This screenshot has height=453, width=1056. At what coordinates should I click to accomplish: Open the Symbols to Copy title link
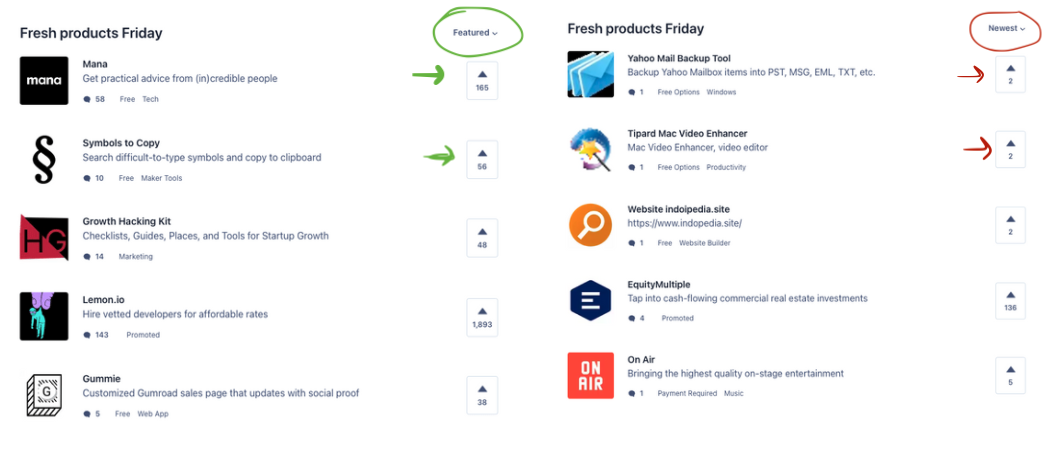tap(121, 143)
